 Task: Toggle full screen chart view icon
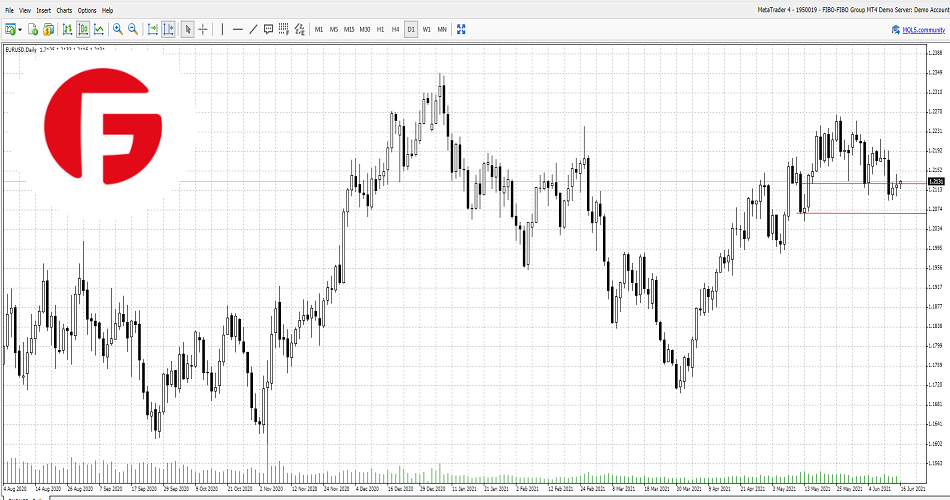coord(461,29)
